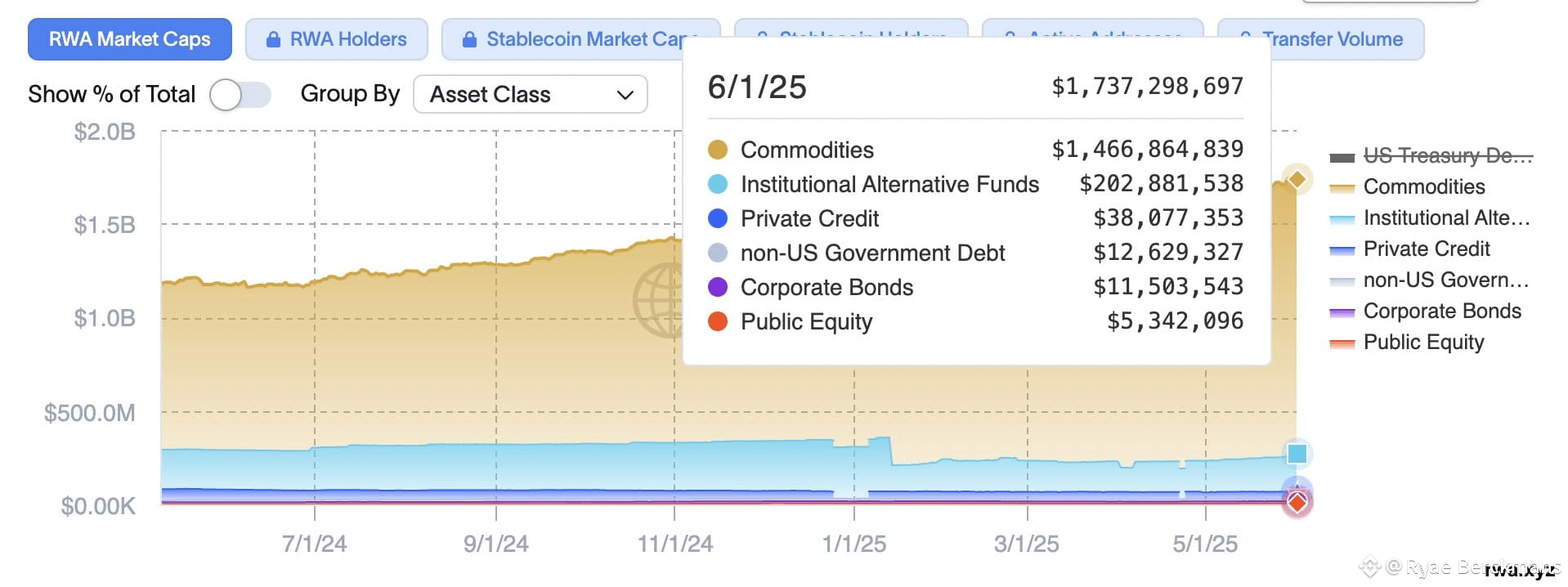Image resolution: width=1568 pixels, height=587 pixels.
Task: Click the 1/1/25 date tick on axis
Action: pyautogui.click(x=854, y=544)
